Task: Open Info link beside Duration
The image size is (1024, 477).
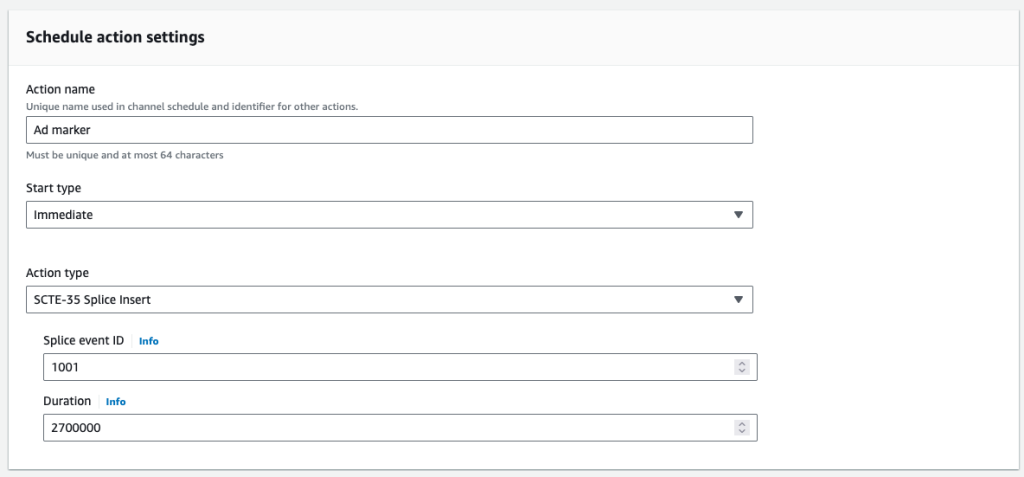Action: [116, 402]
